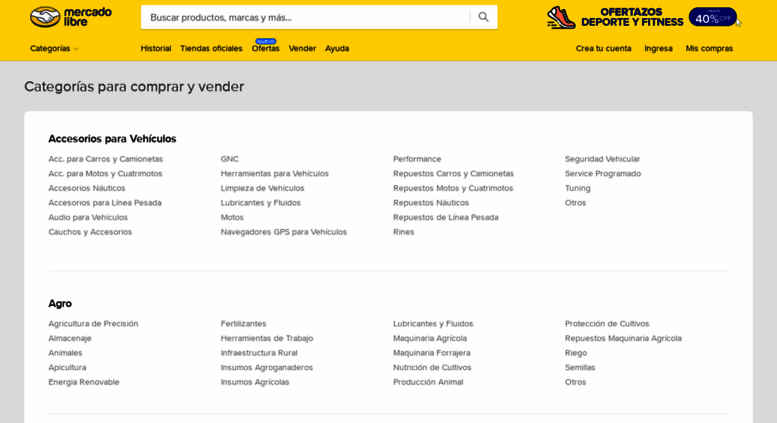The width and height of the screenshot is (777, 423).
Task: Select the Riego category
Action: [x=576, y=353]
